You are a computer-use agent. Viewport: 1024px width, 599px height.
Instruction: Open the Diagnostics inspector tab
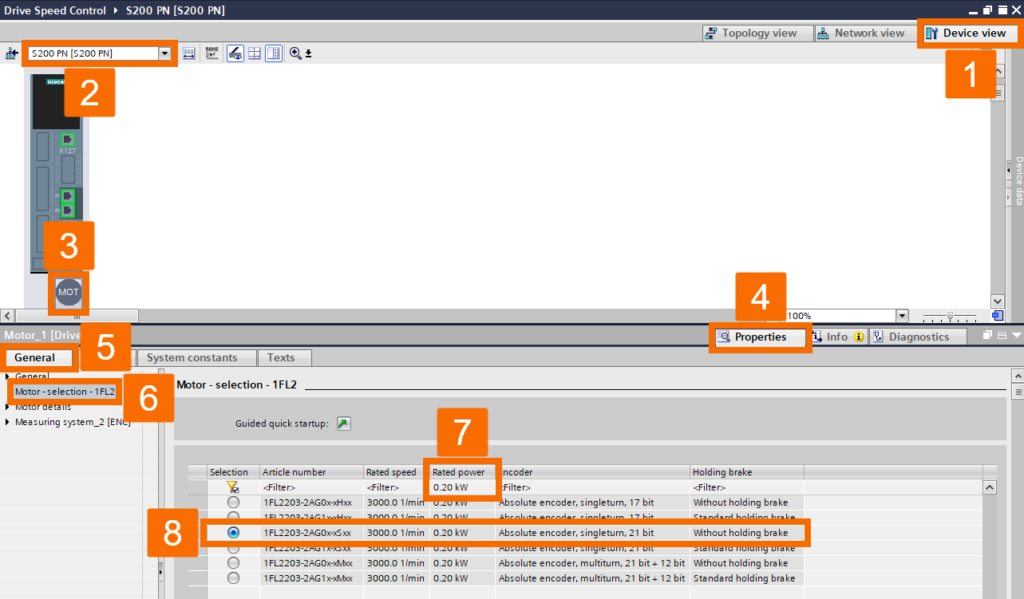[918, 337]
